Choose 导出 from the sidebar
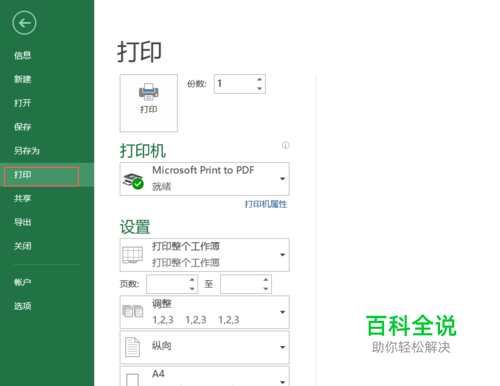500x386 pixels. [x=22, y=222]
